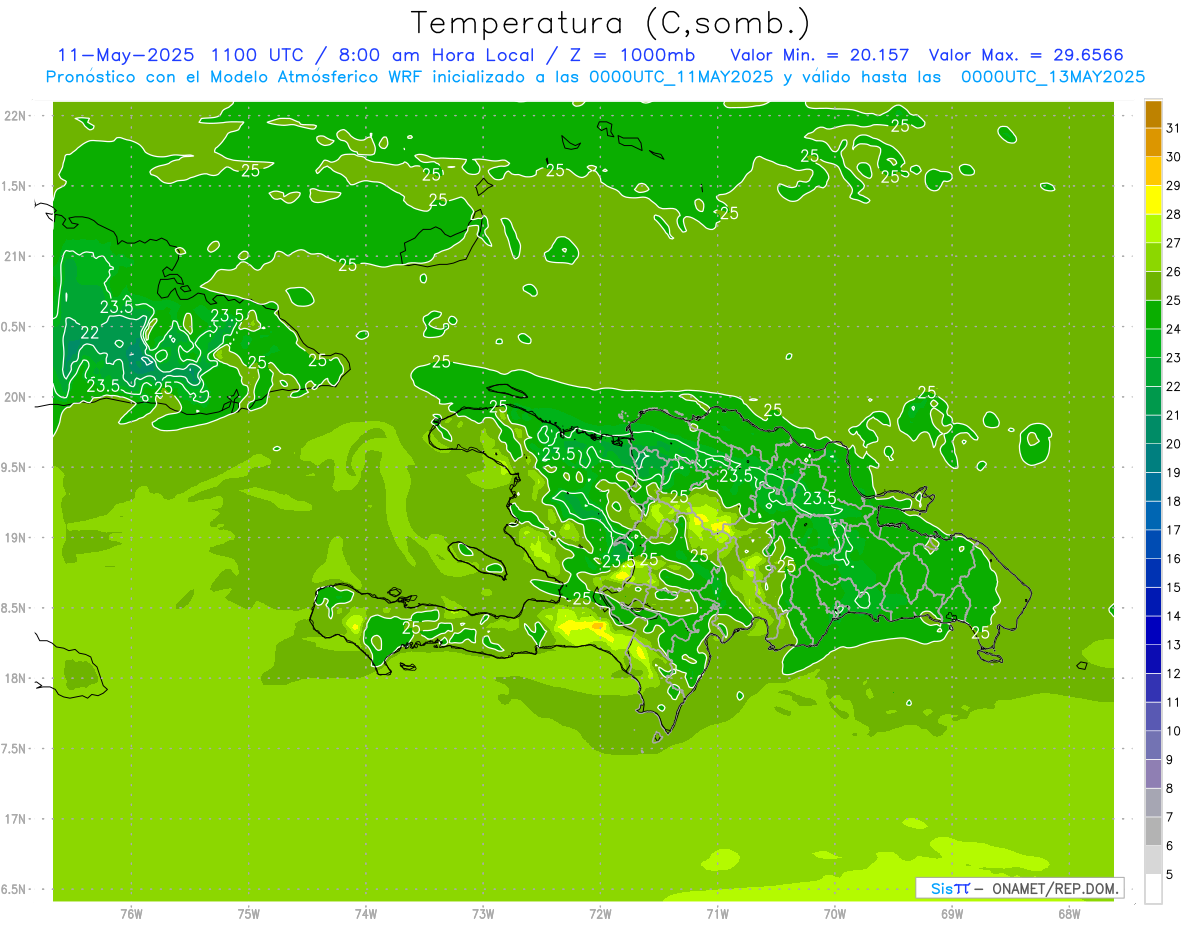Click the '74W' longitude axis label
1200x927 pixels.
click(x=365, y=913)
